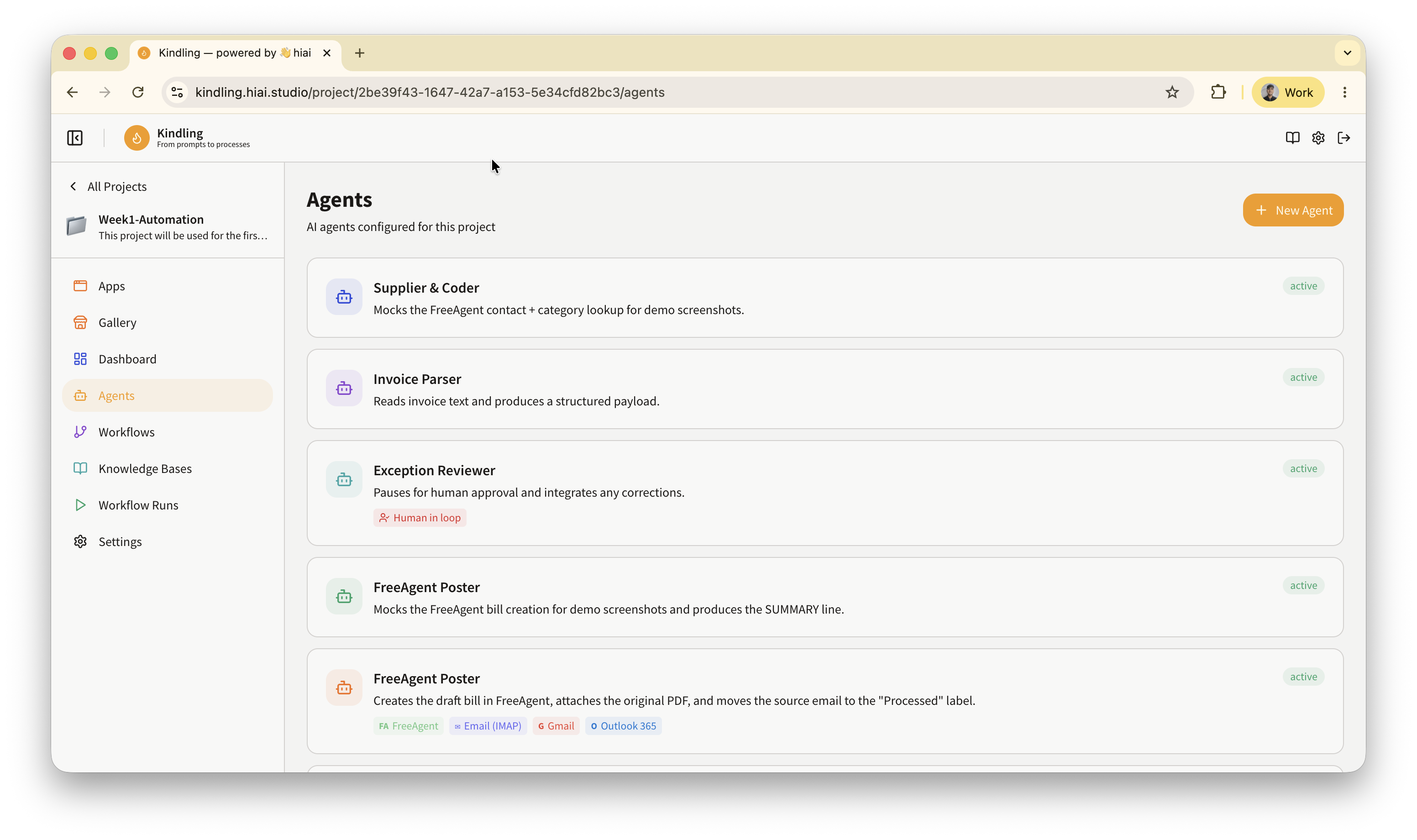The image size is (1417, 840).
Task: Click the Gallery storefront icon
Action: click(80, 322)
